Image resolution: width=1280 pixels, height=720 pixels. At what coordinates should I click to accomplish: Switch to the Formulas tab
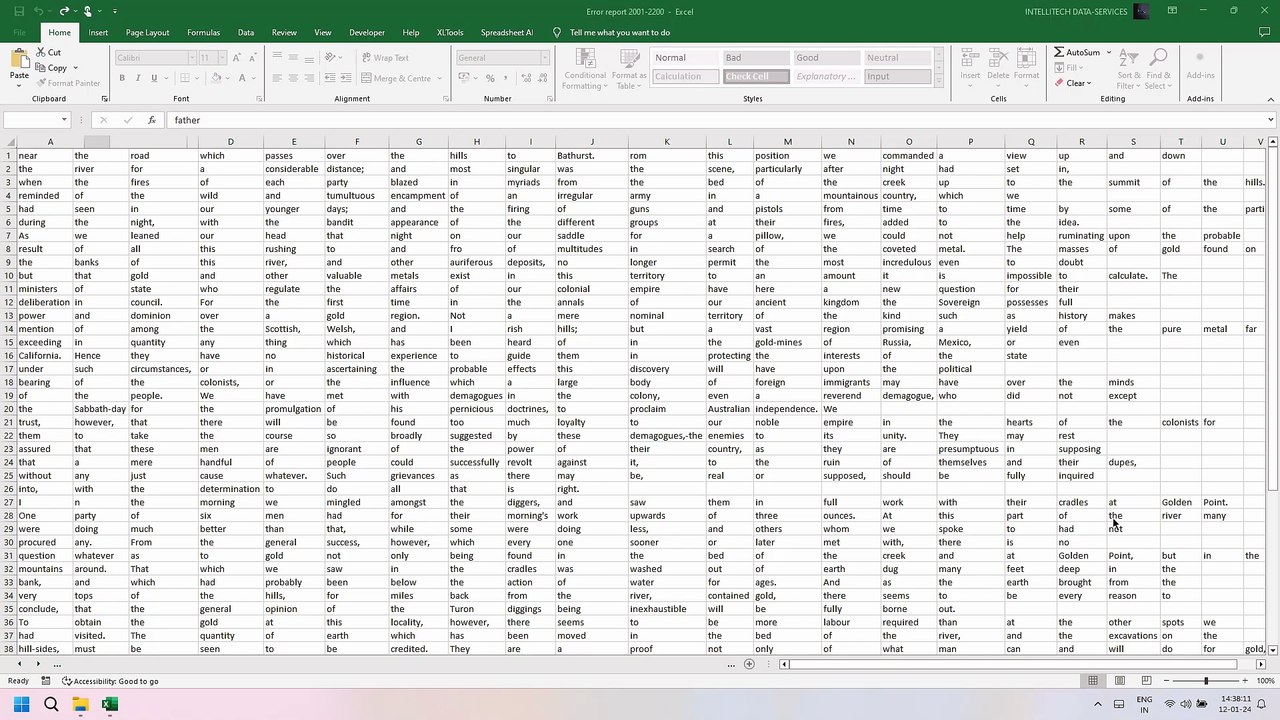(x=203, y=32)
